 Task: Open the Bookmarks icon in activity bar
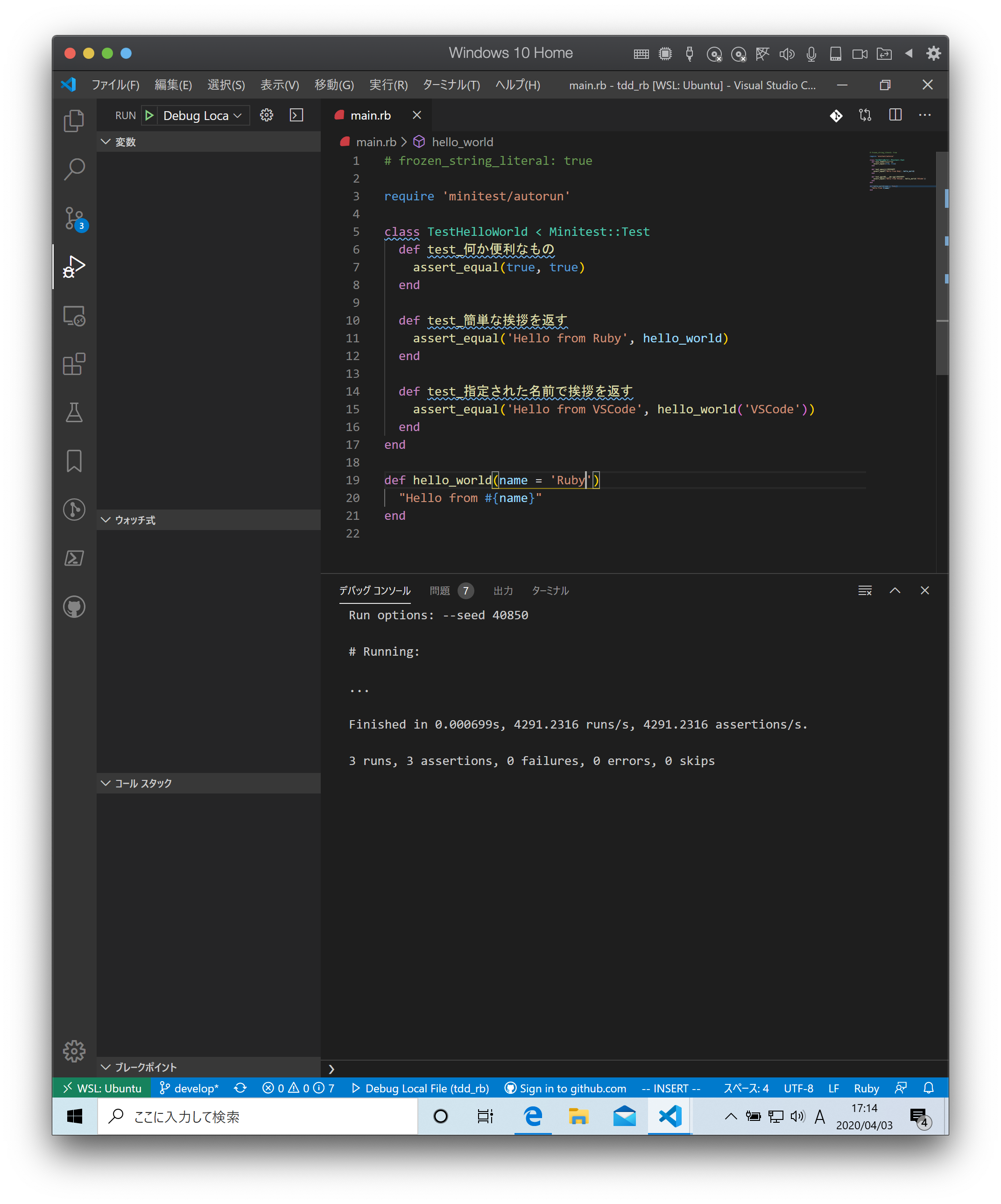point(74,460)
